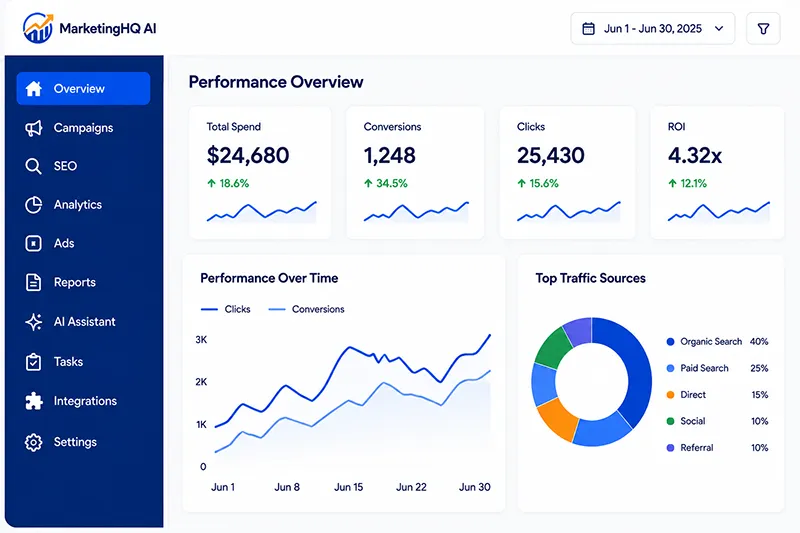Click the filter funnel button
This screenshot has height=533, width=800.
point(763,29)
